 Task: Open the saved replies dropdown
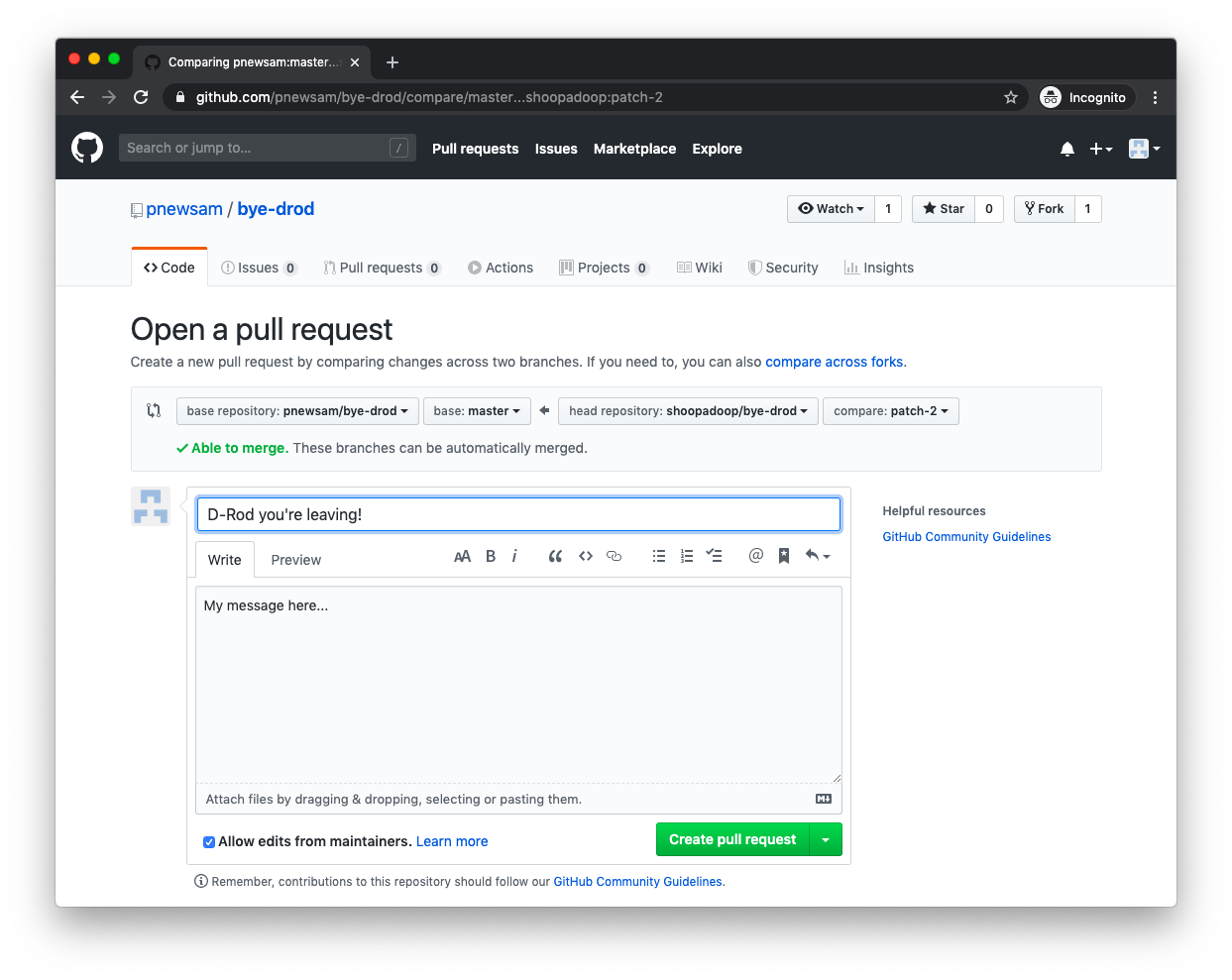[818, 556]
